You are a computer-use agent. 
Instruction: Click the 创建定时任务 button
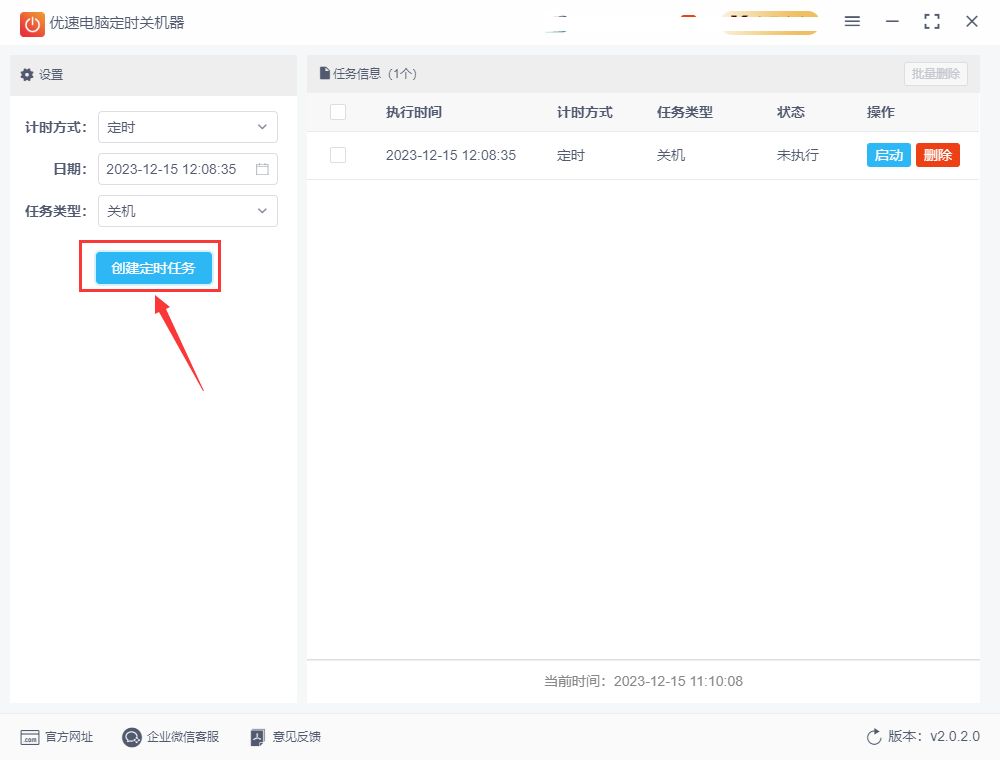click(154, 268)
